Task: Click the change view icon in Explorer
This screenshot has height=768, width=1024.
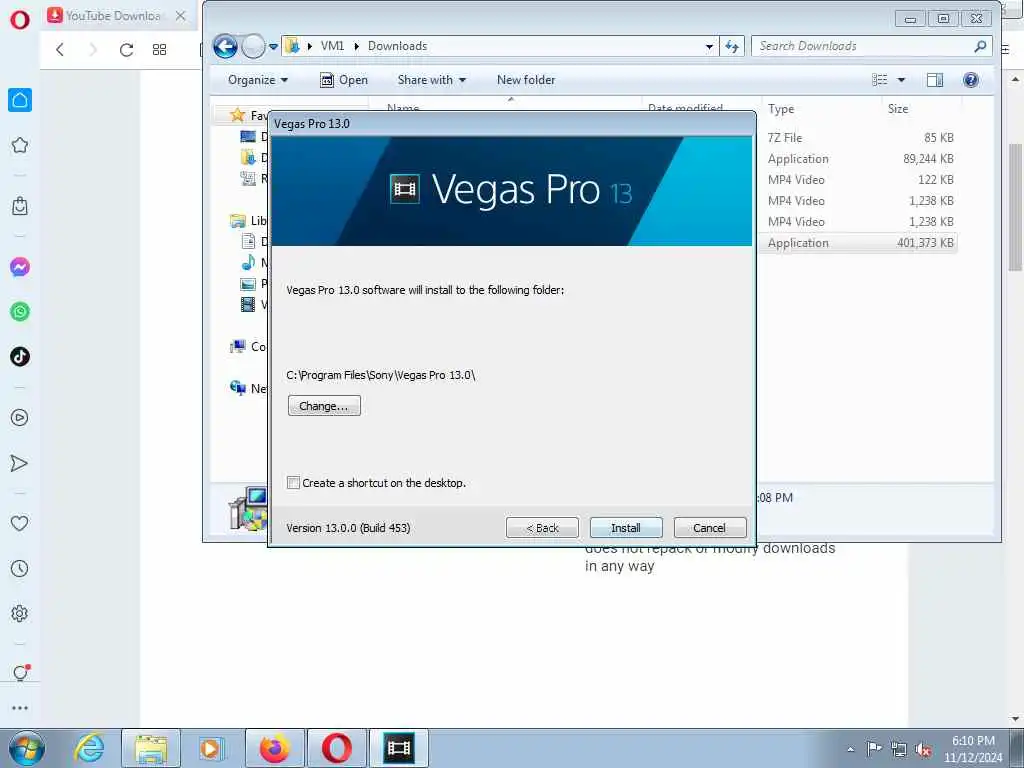Action: [880, 80]
